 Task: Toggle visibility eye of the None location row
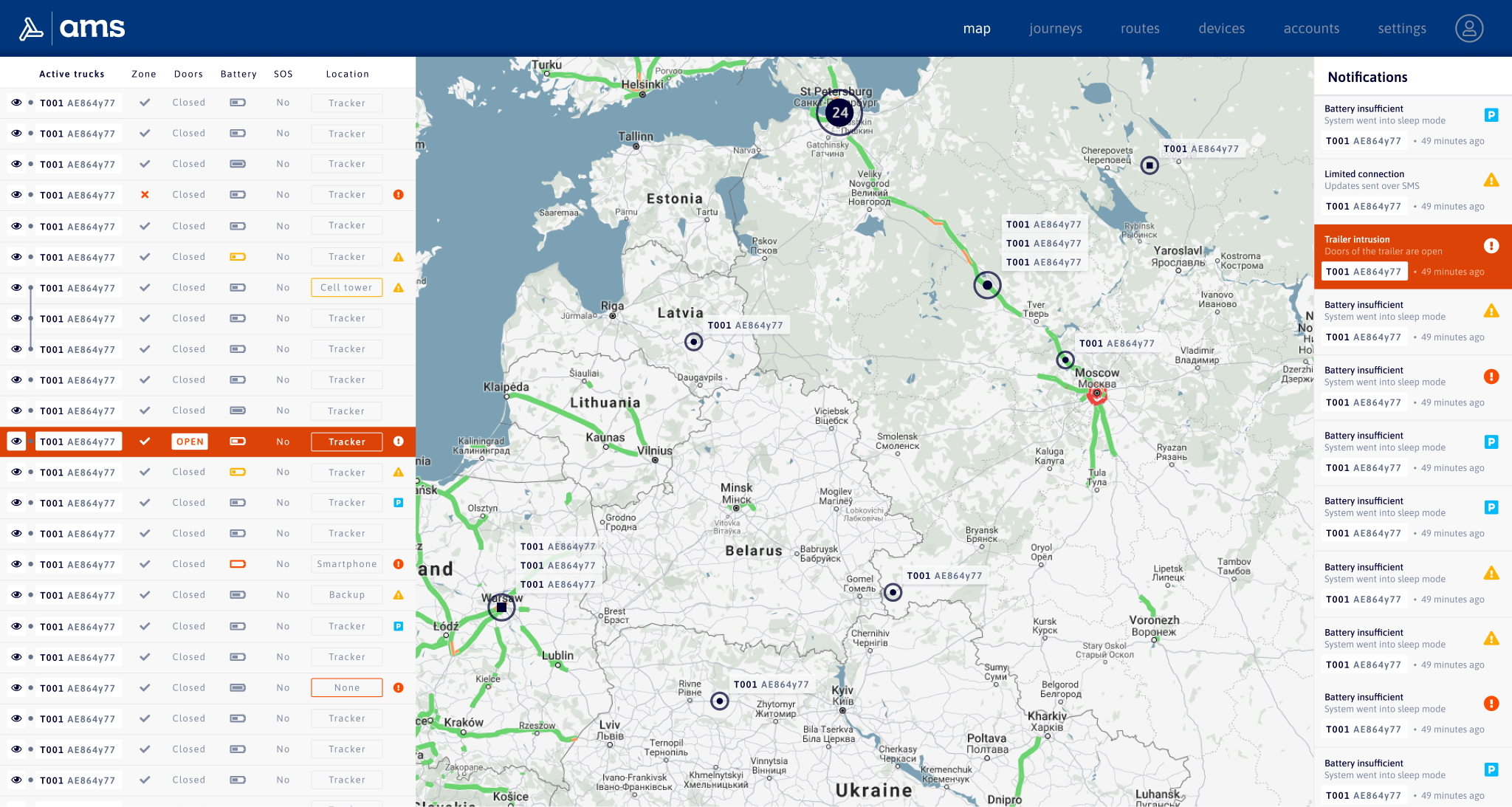[x=16, y=687]
